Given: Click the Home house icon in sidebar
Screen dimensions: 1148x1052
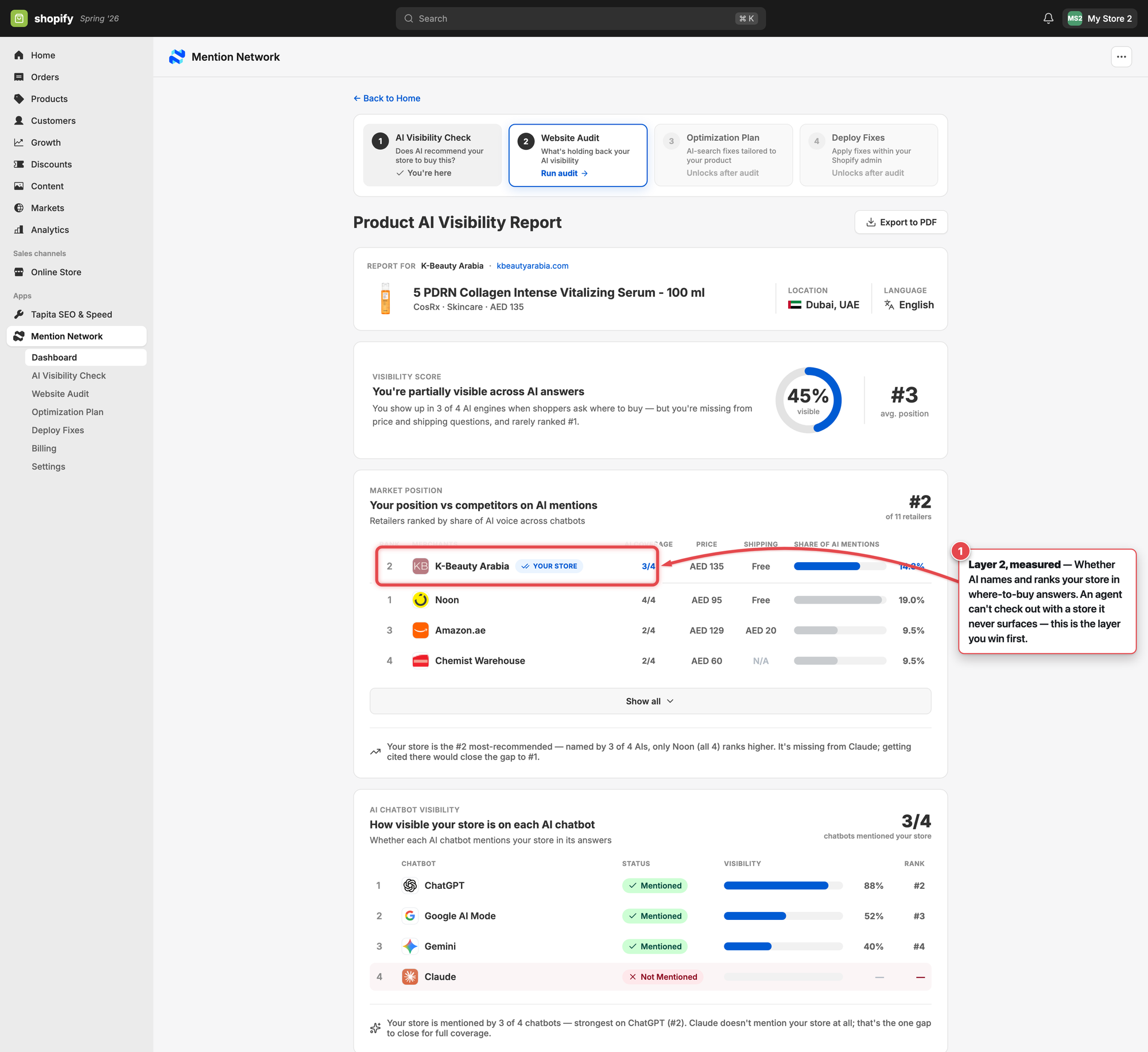Looking at the screenshot, I should (x=19, y=55).
